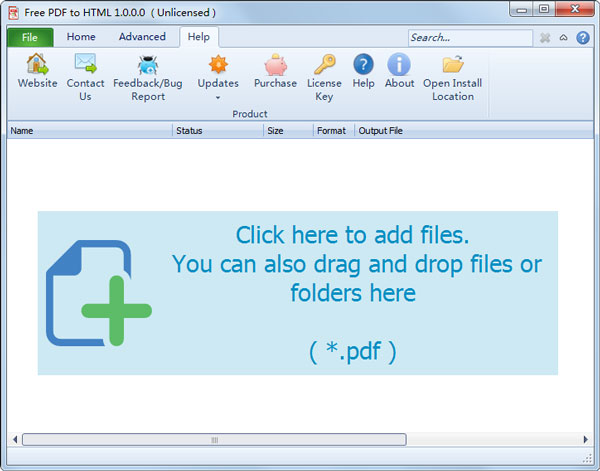Screen dimensions: 600x471
Task: Open the License Key icon
Action: click(324, 64)
